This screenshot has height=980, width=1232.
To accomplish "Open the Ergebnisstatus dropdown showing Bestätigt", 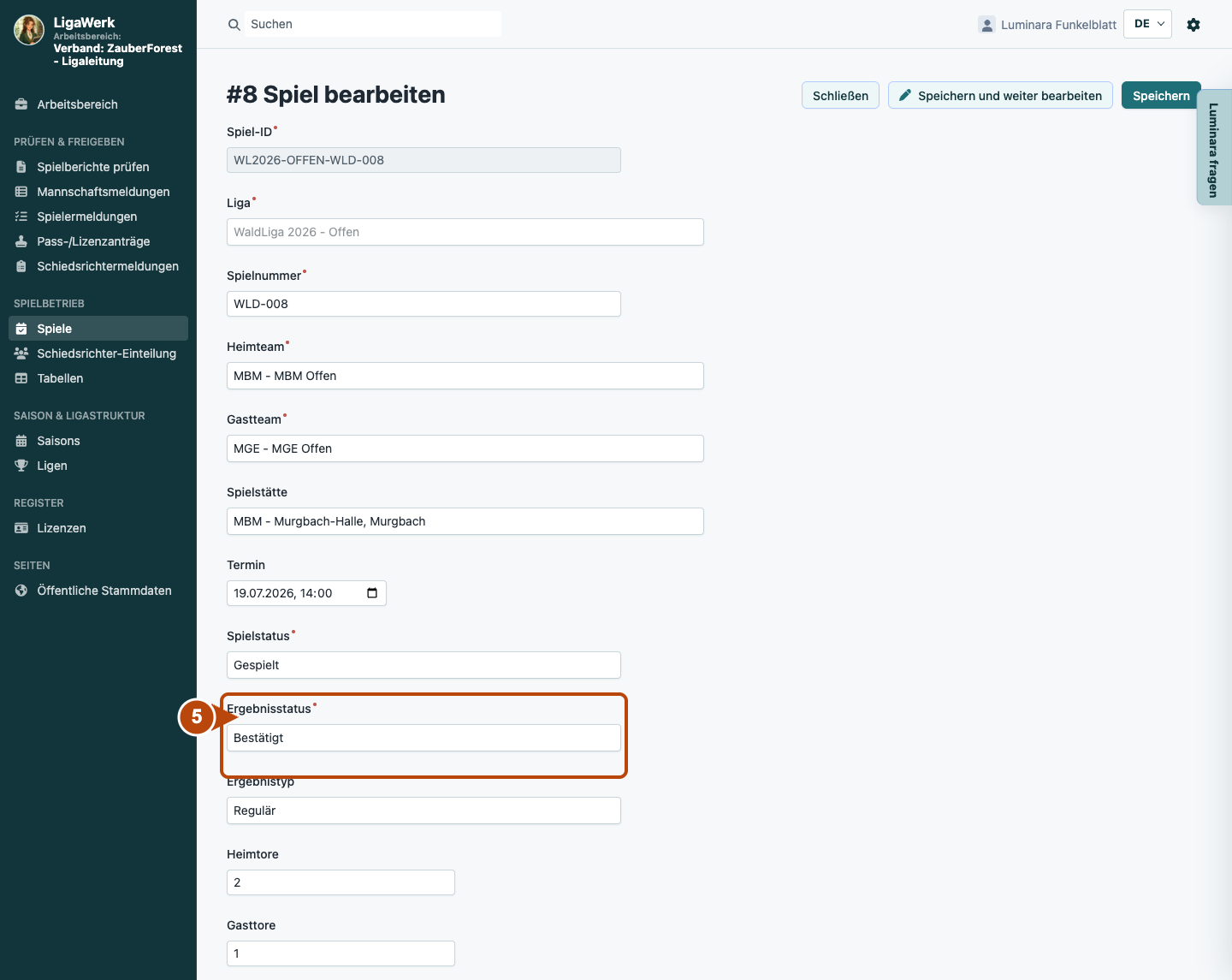I will click(423, 738).
